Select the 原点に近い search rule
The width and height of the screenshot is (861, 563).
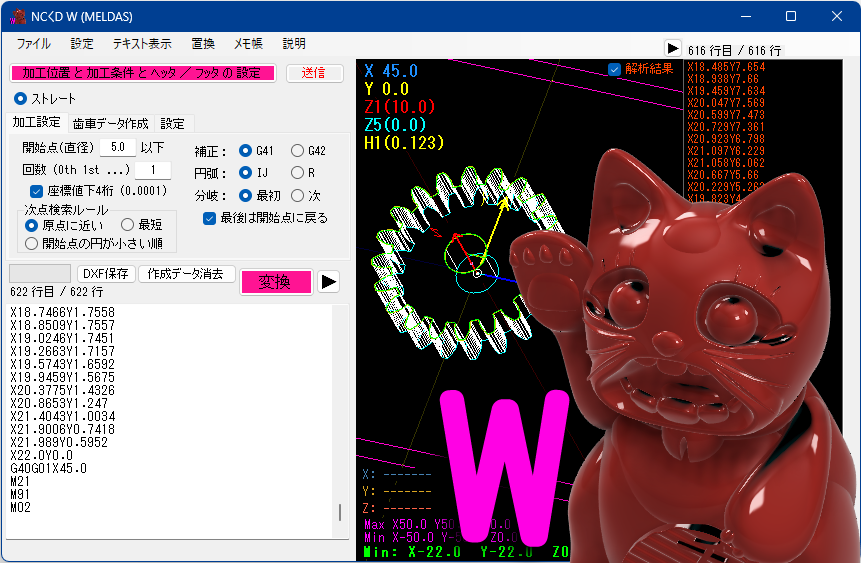[31, 225]
